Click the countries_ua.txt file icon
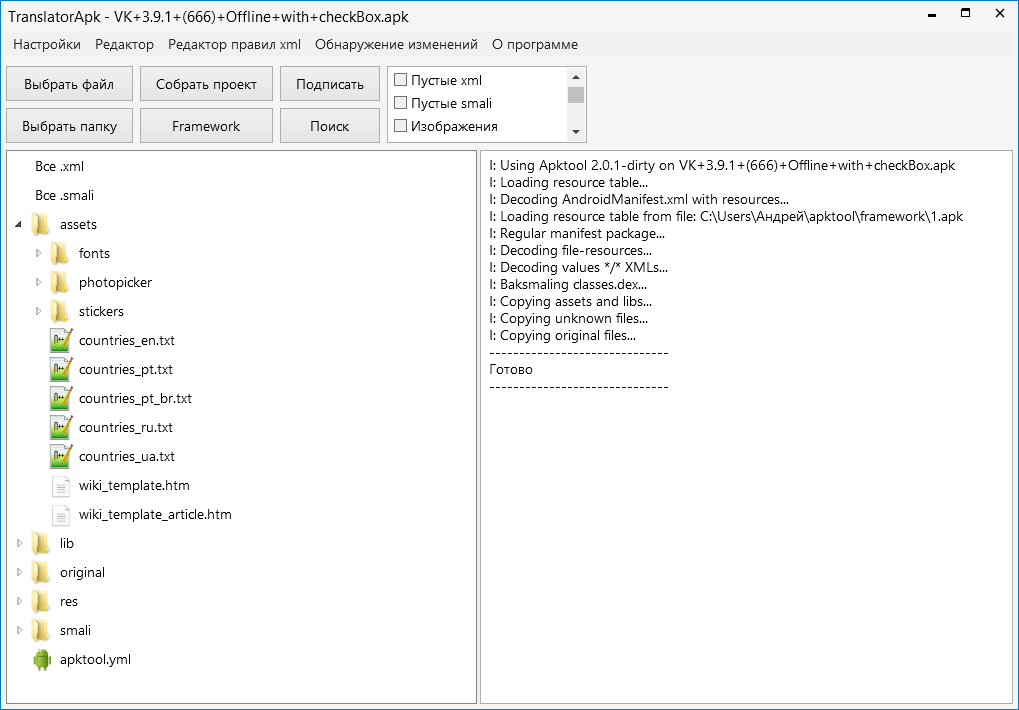 (x=60, y=456)
